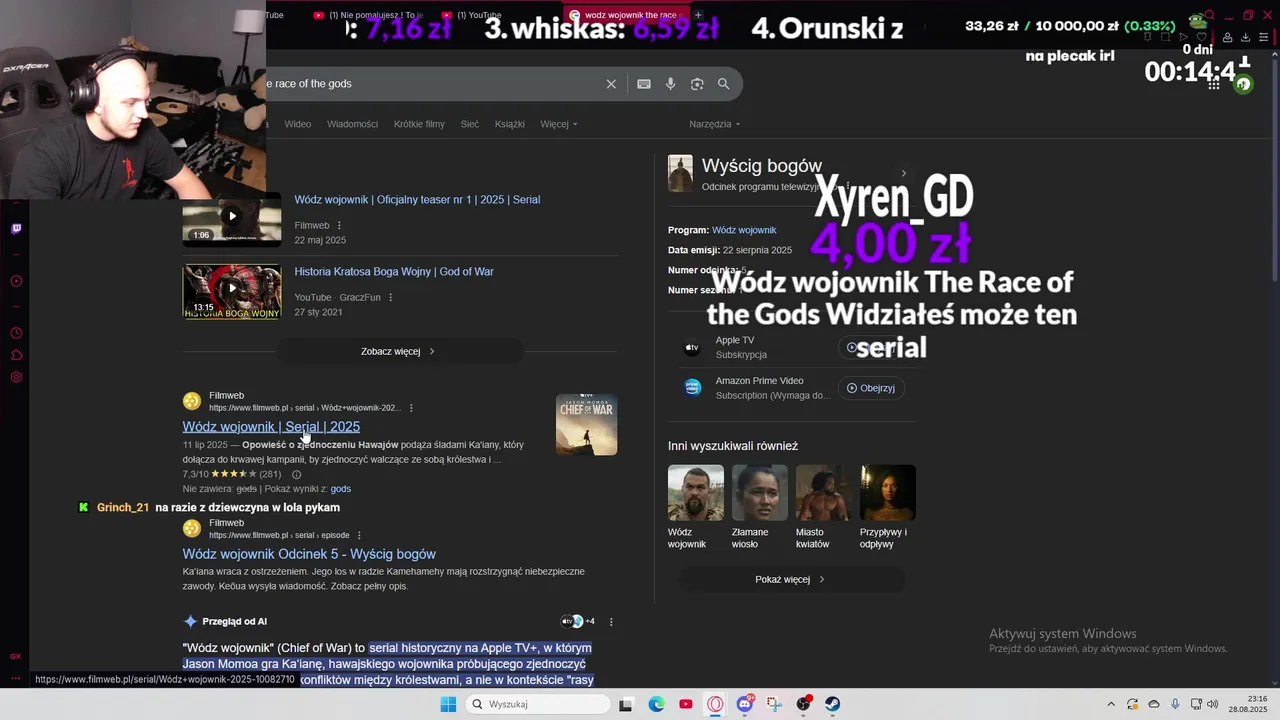
Task: Show results with 'gods' link
Action: click(x=340, y=489)
